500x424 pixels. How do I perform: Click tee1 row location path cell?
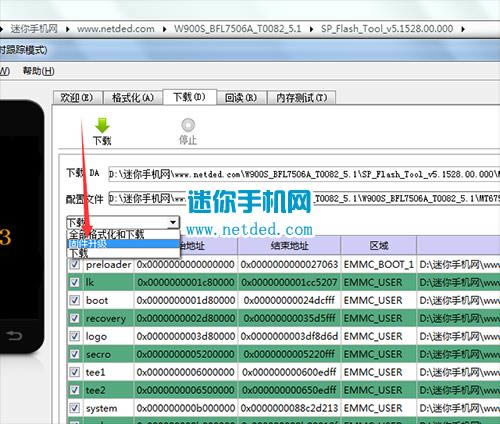(459, 372)
